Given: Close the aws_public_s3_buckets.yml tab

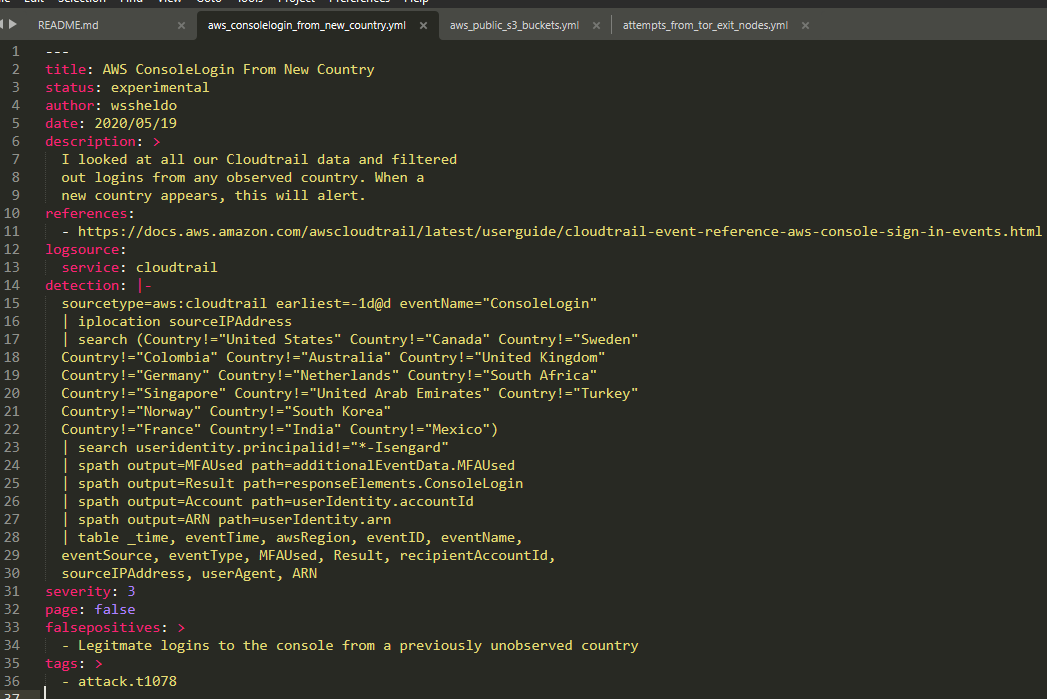Looking at the screenshot, I should coord(596,25).
